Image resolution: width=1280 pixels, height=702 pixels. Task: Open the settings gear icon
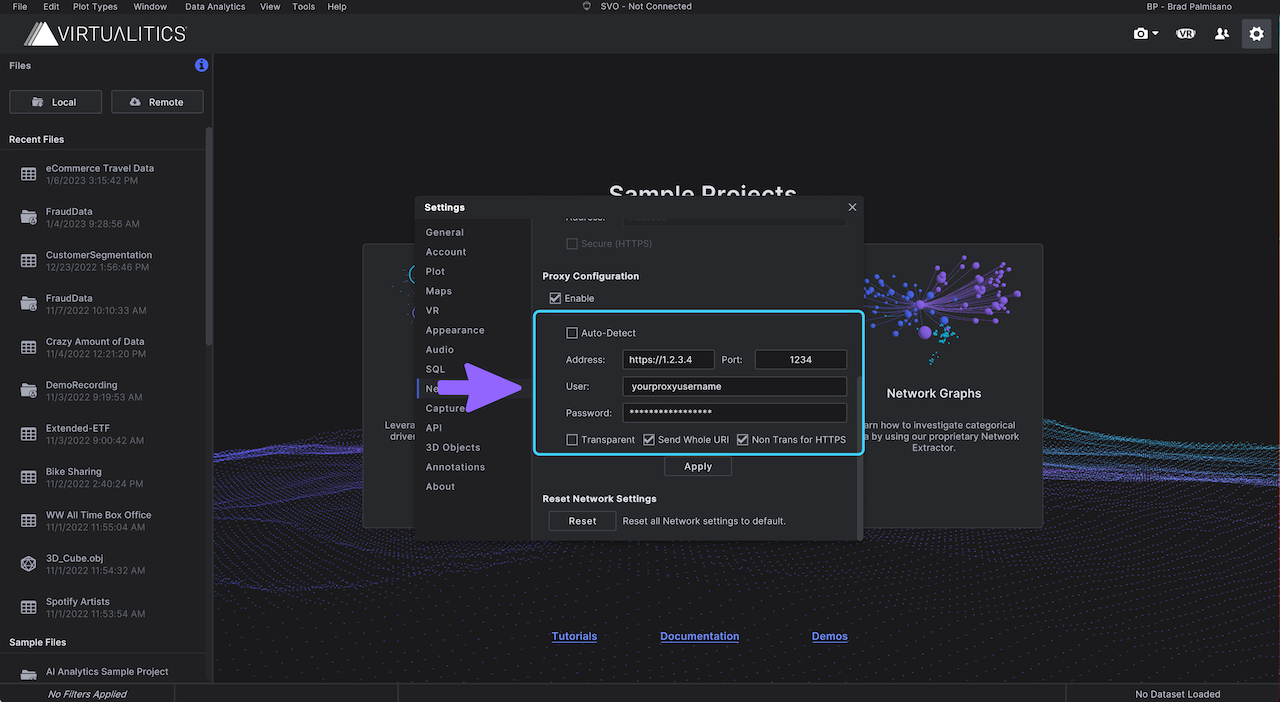coord(1256,33)
